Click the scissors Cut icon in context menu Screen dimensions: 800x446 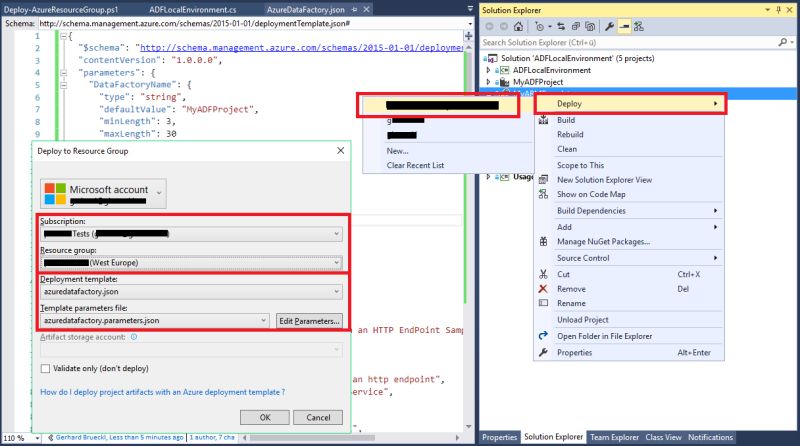[543, 274]
